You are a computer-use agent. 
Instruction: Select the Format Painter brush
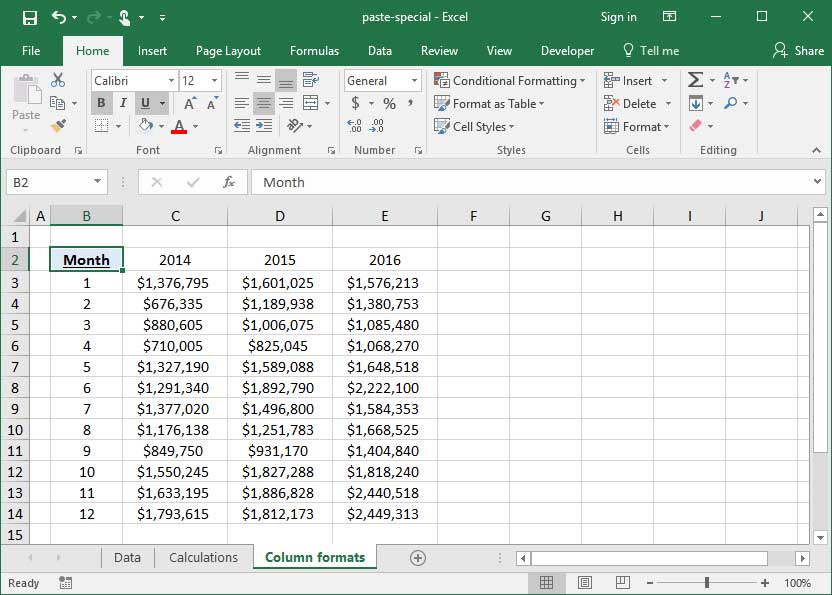pyautogui.click(x=58, y=126)
